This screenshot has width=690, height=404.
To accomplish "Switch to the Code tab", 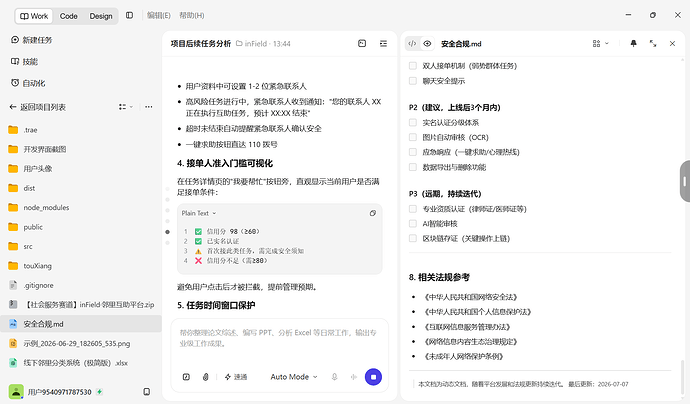I will [x=69, y=16].
